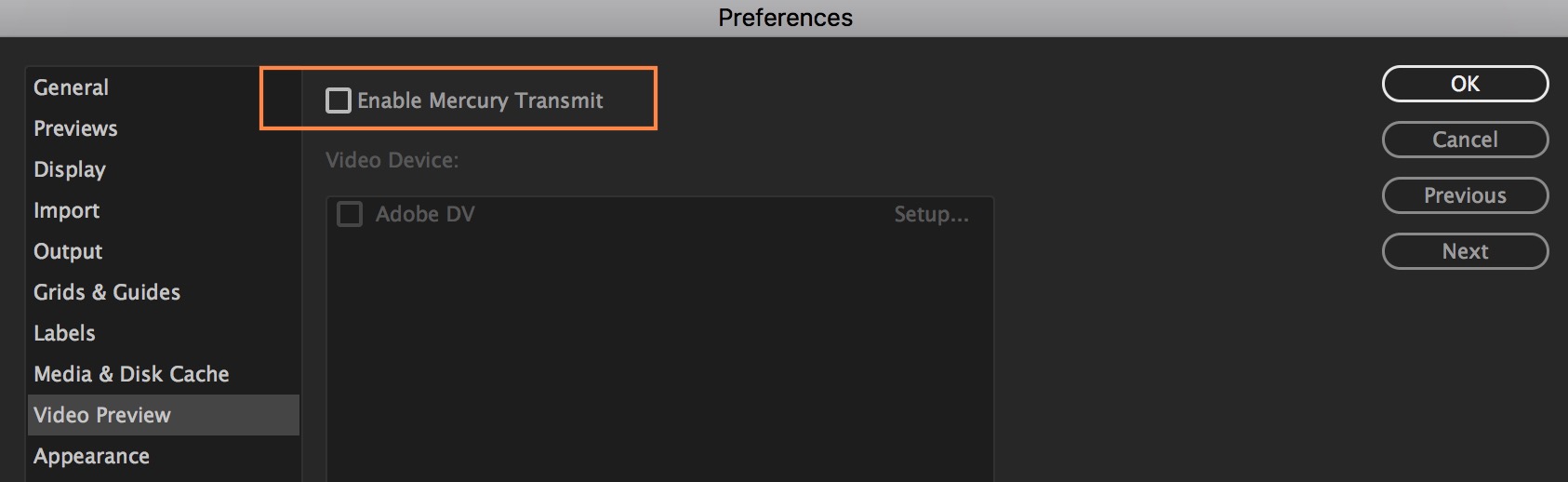1568x482 pixels.
Task: Tick the Adobe DV device checkbox
Action: tap(350, 215)
